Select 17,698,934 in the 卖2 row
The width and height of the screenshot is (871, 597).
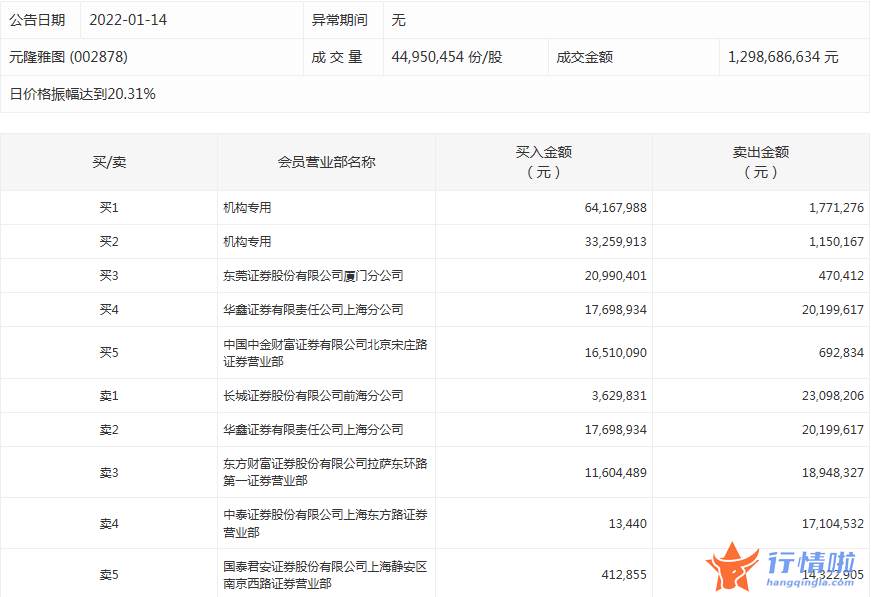tap(615, 429)
